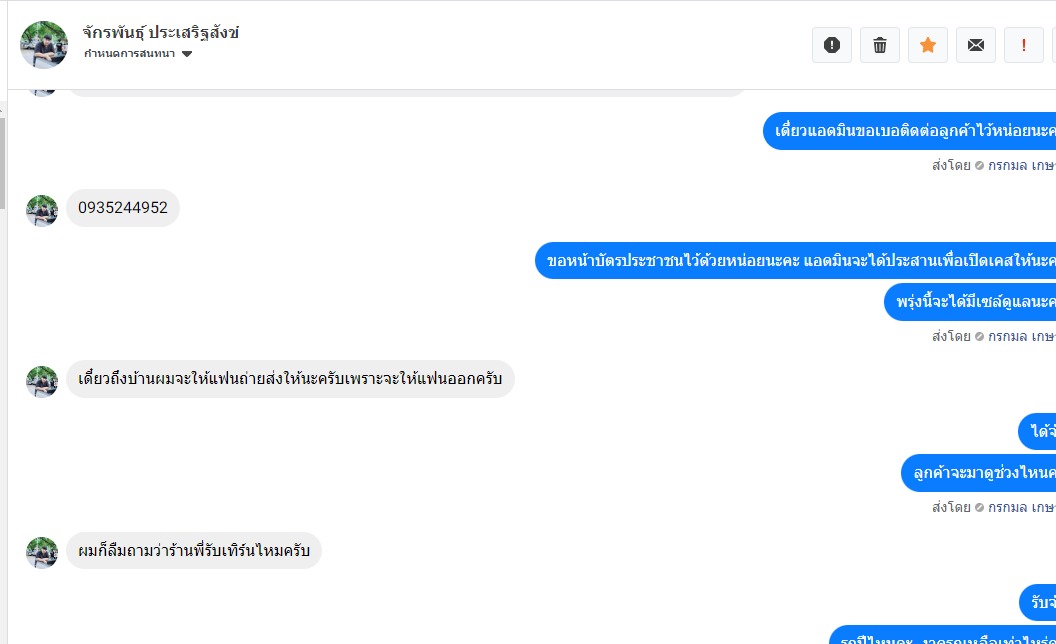Mark conversation unread with the envelope icon
This screenshot has width=1056, height=644.
click(x=976, y=45)
